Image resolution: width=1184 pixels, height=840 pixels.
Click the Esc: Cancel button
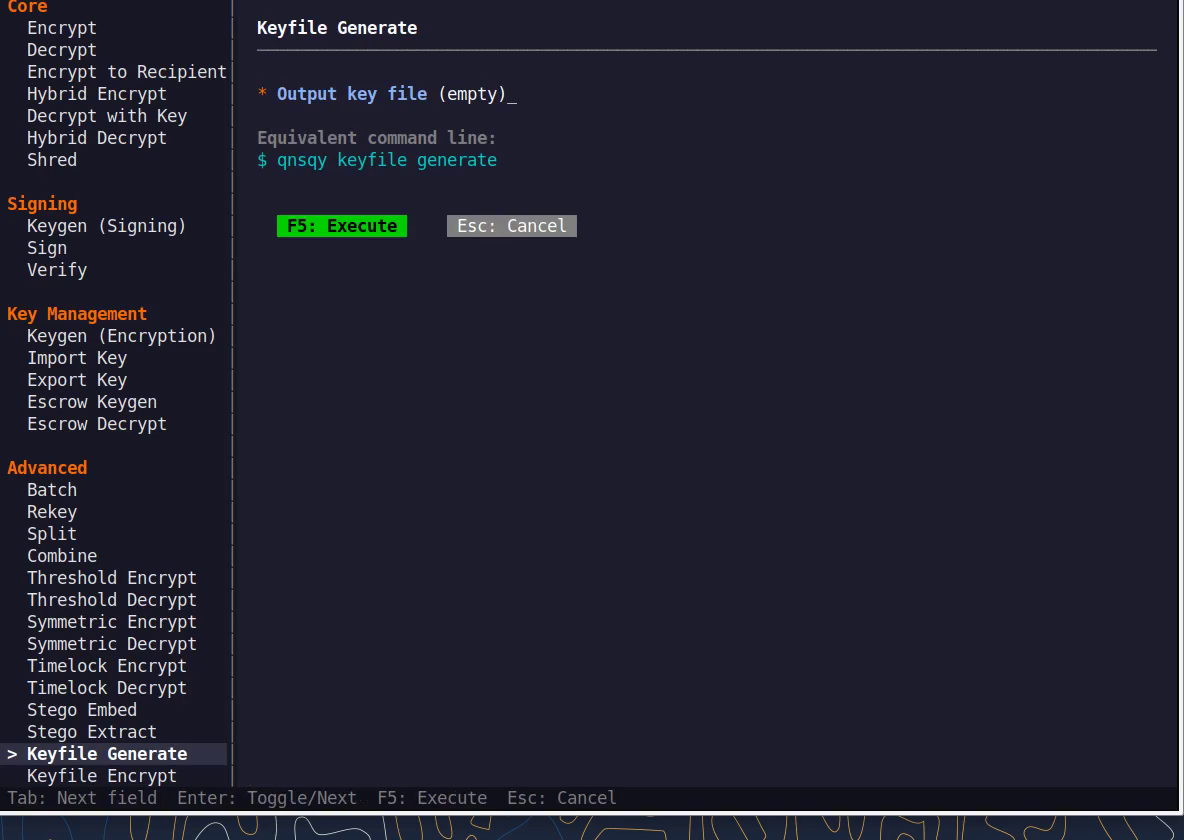(x=512, y=226)
